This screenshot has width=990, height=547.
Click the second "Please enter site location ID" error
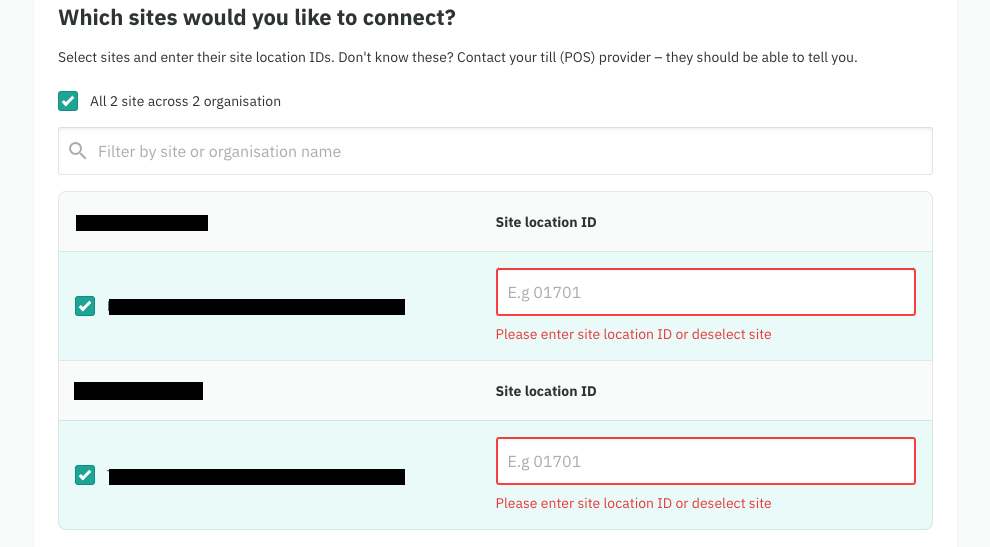tap(633, 503)
